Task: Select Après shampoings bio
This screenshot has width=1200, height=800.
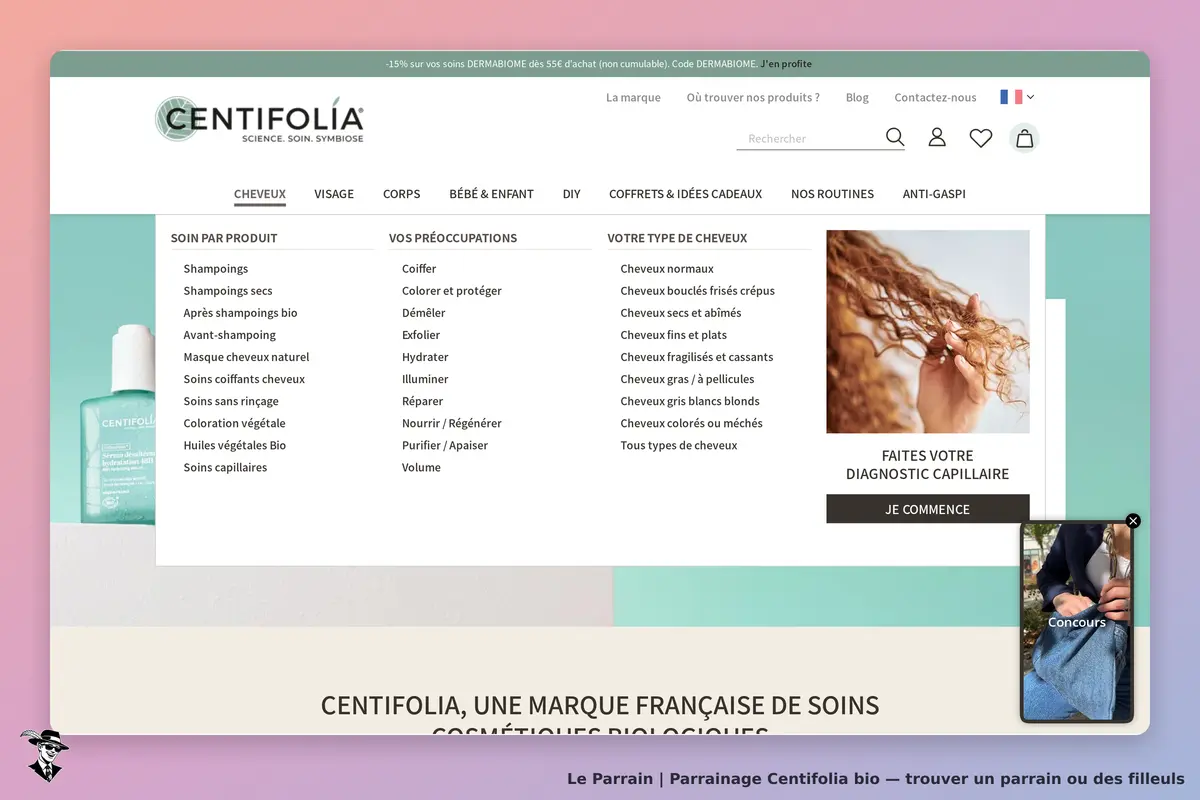Action: [x=240, y=313]
